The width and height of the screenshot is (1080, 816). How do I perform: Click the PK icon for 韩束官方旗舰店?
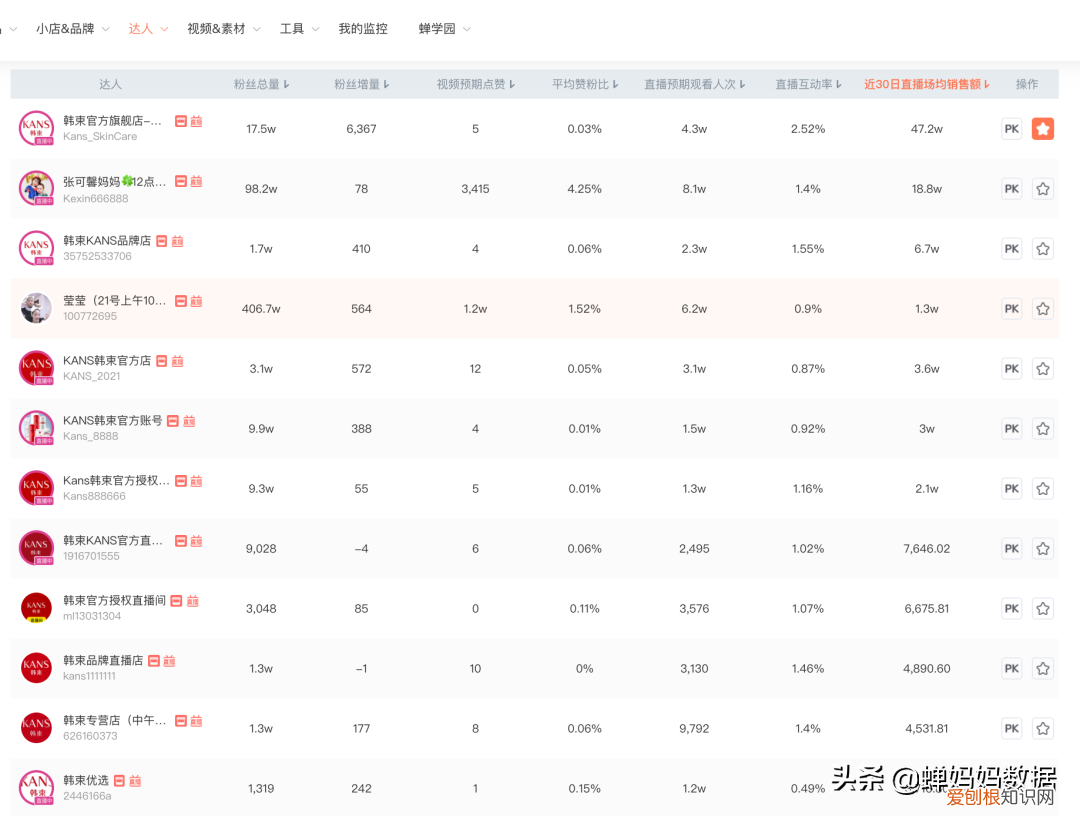pos(1011,128)
